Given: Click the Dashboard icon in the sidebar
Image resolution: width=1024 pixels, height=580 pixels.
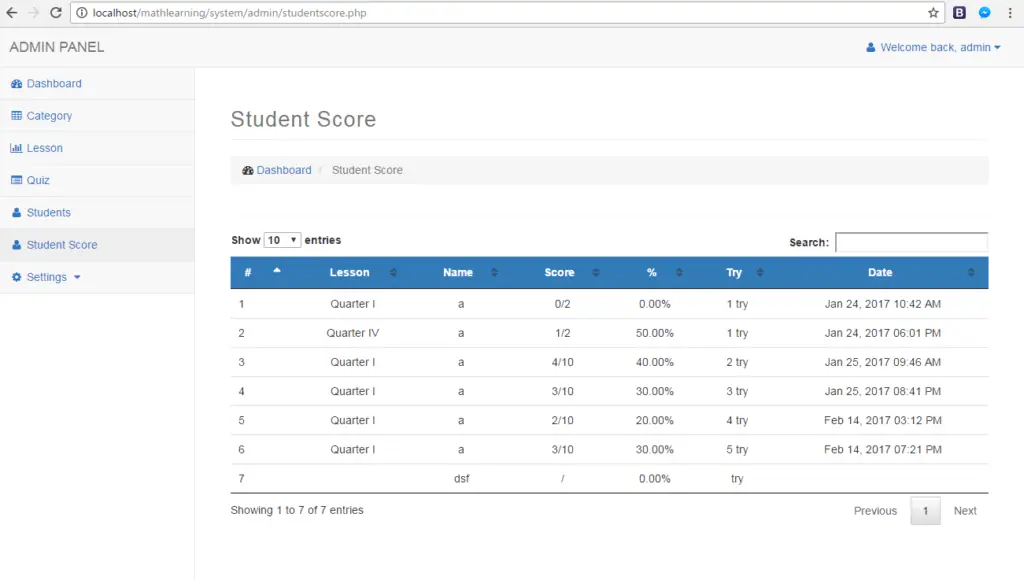Looking at the screenshot, I should point(17,84).
